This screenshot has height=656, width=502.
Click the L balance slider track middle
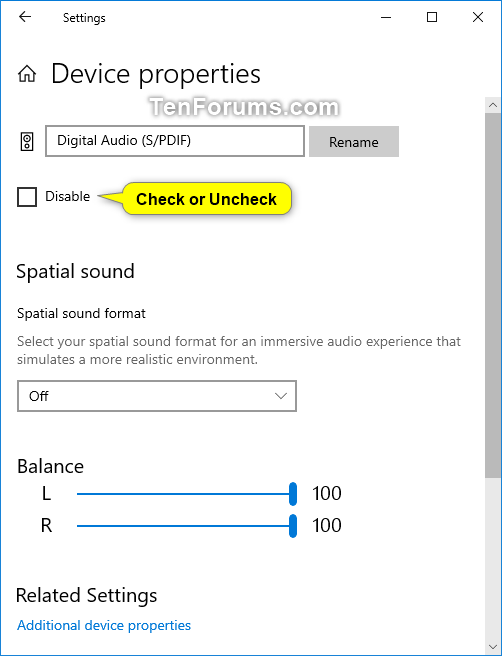coord(185,494)
